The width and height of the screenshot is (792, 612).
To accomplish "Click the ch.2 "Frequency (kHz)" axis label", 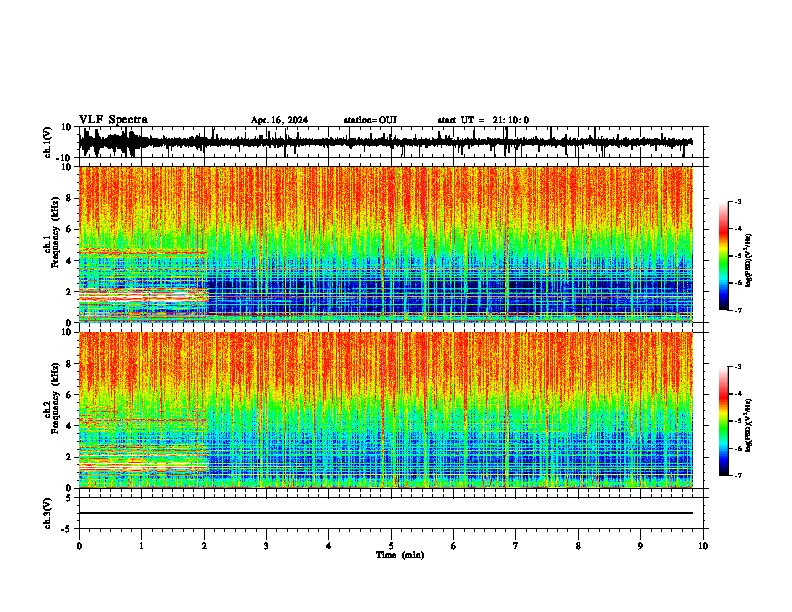I will pos(55,398).
